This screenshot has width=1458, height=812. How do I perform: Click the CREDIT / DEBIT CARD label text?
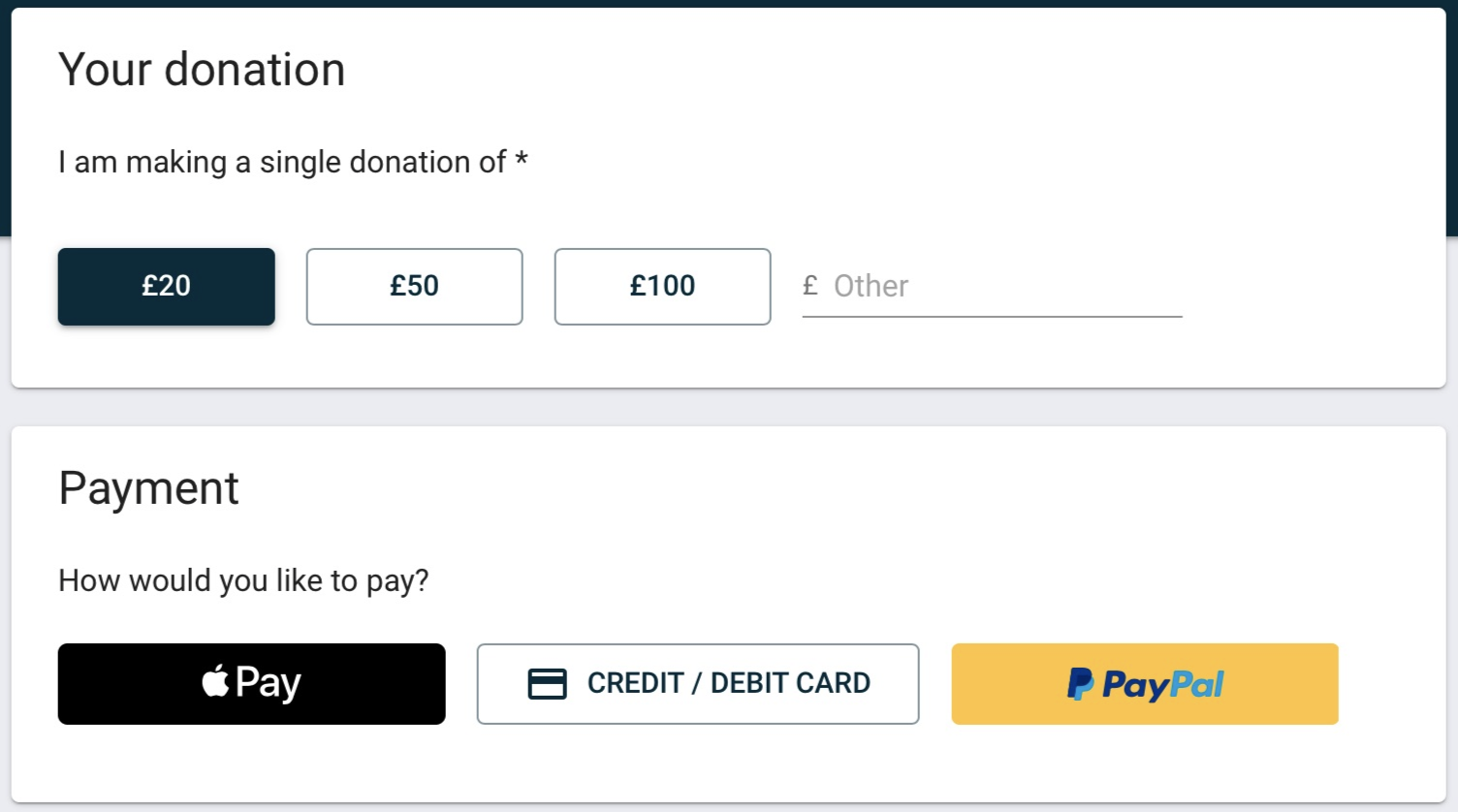(729, 683)
